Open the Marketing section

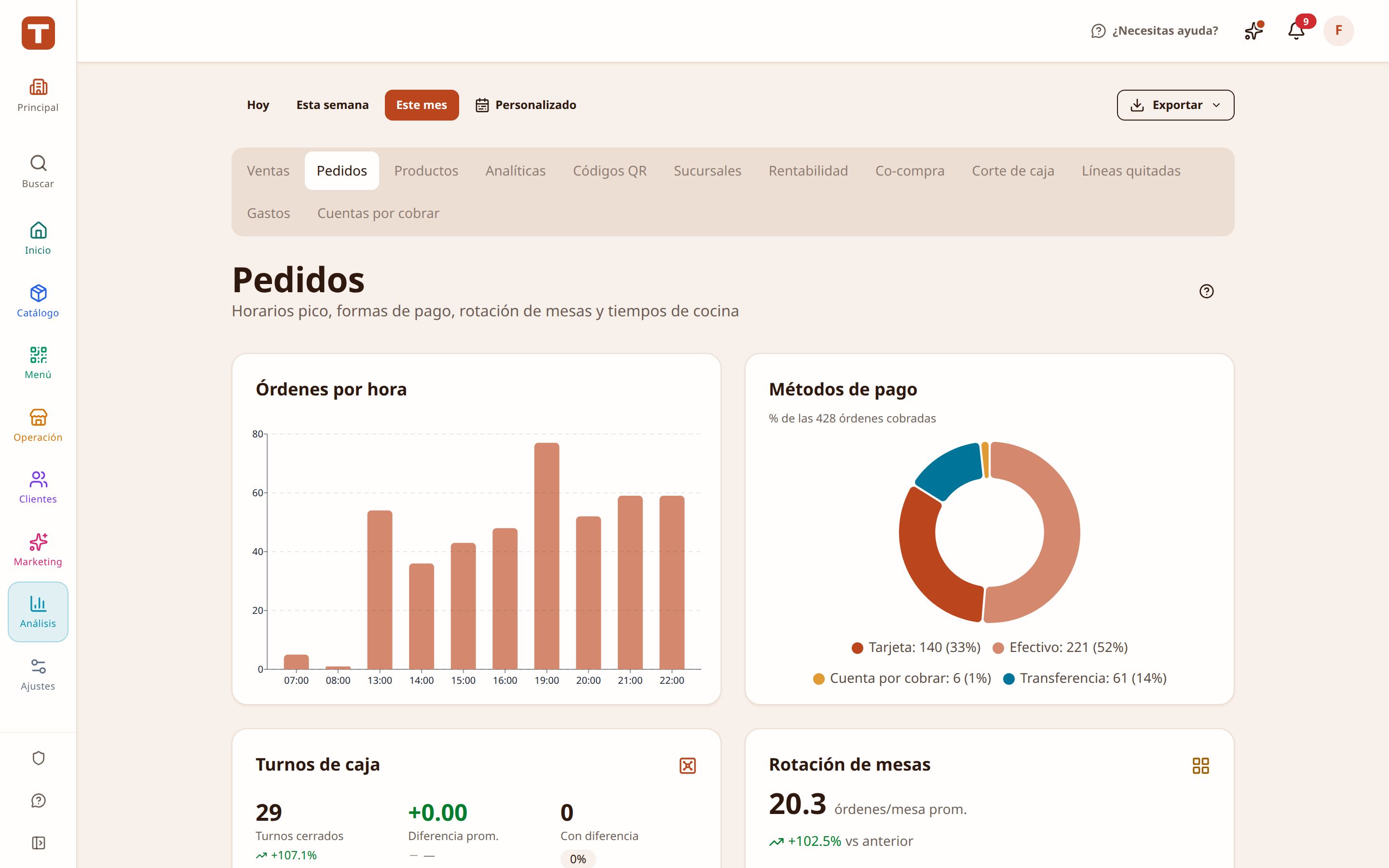coord(38,550)
